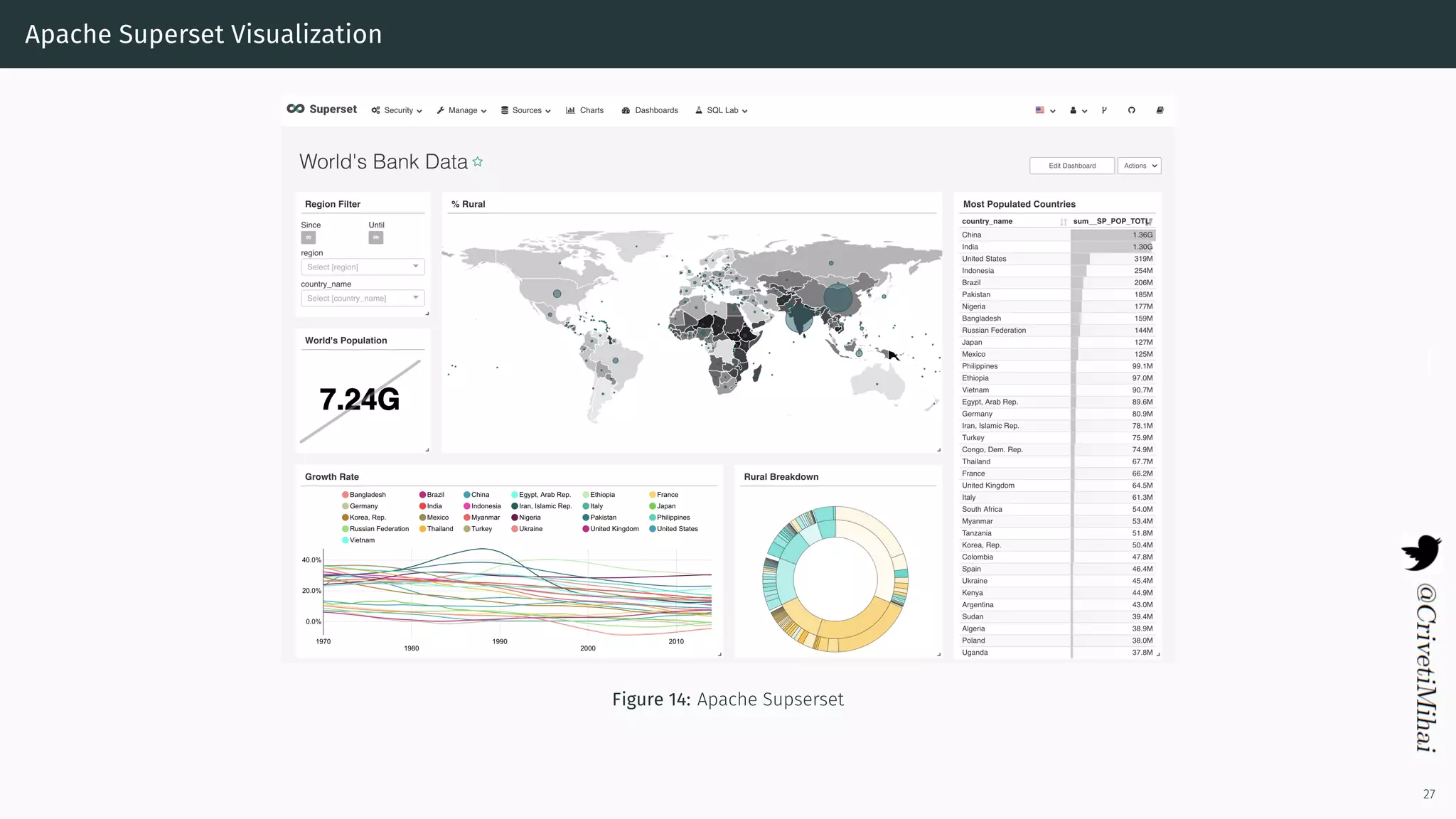
Task: Toggle Indonesia legend item
Action: click(x=482, y=506)
